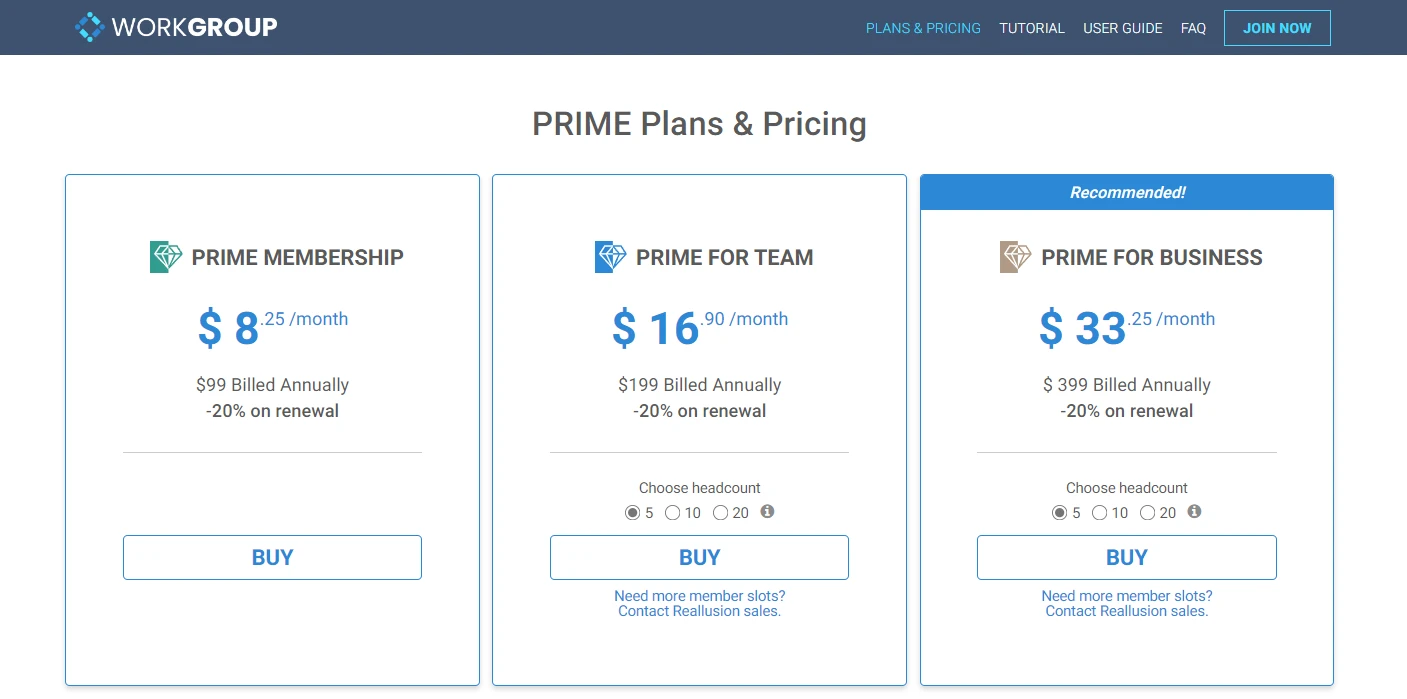Open the Tutorial nav item

pyautogui.click(x=1032, y=28)
